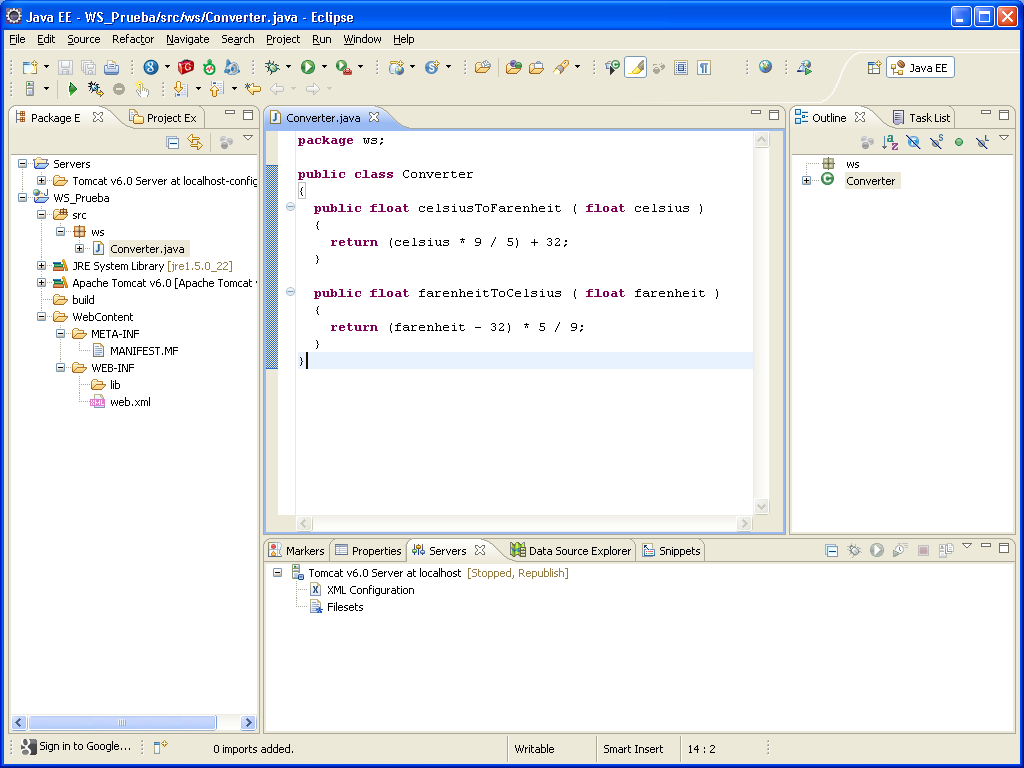Image resolution: width=1024 pixels, height=768 pixels.
Task: Click the Start server icon in Servers view
Action: coord(876,551)
